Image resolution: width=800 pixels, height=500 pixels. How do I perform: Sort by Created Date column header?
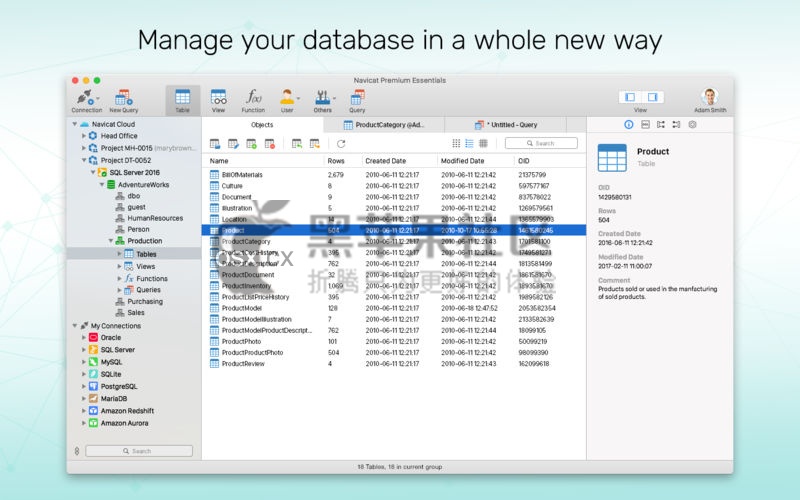(399, 161)
